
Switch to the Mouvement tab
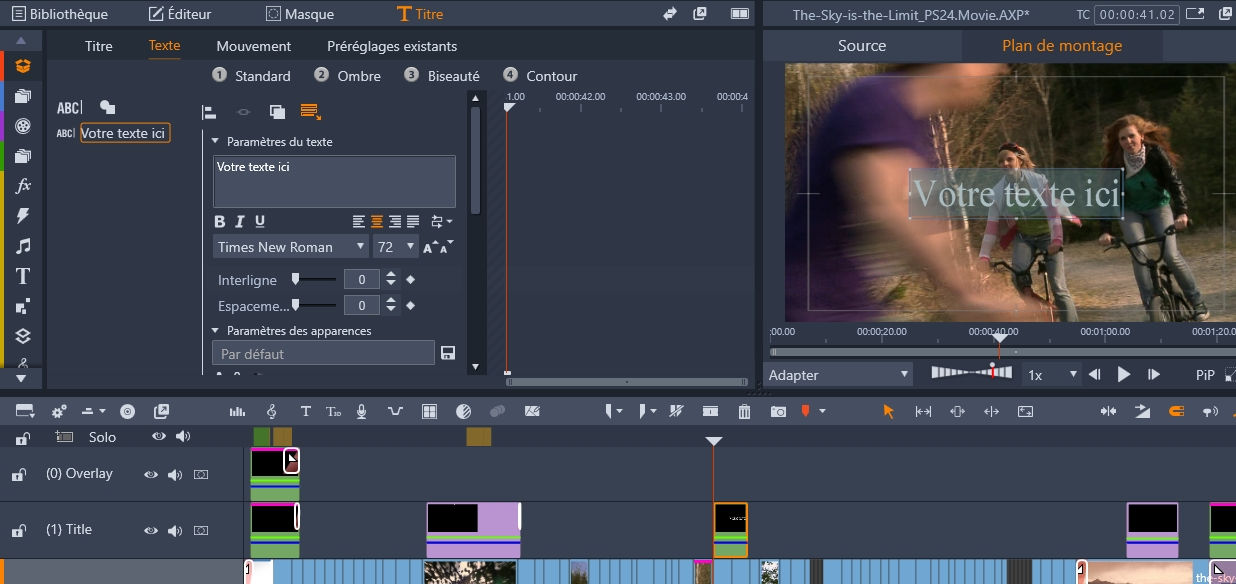pyautogui.click(x=253, y=46)
